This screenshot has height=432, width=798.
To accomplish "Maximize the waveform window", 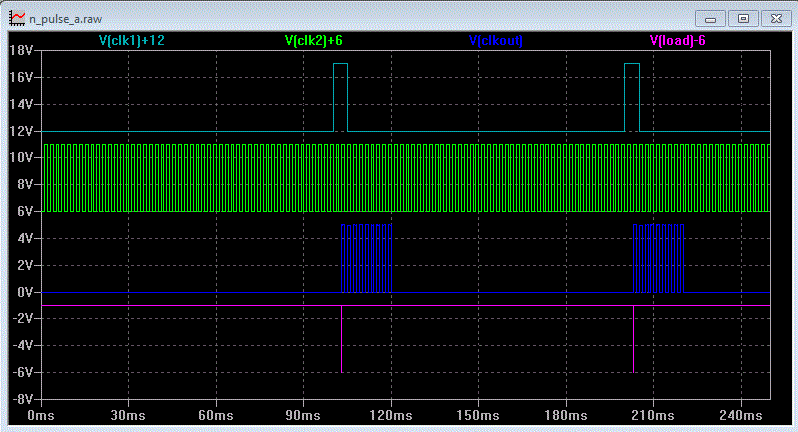I will point(743,19).
